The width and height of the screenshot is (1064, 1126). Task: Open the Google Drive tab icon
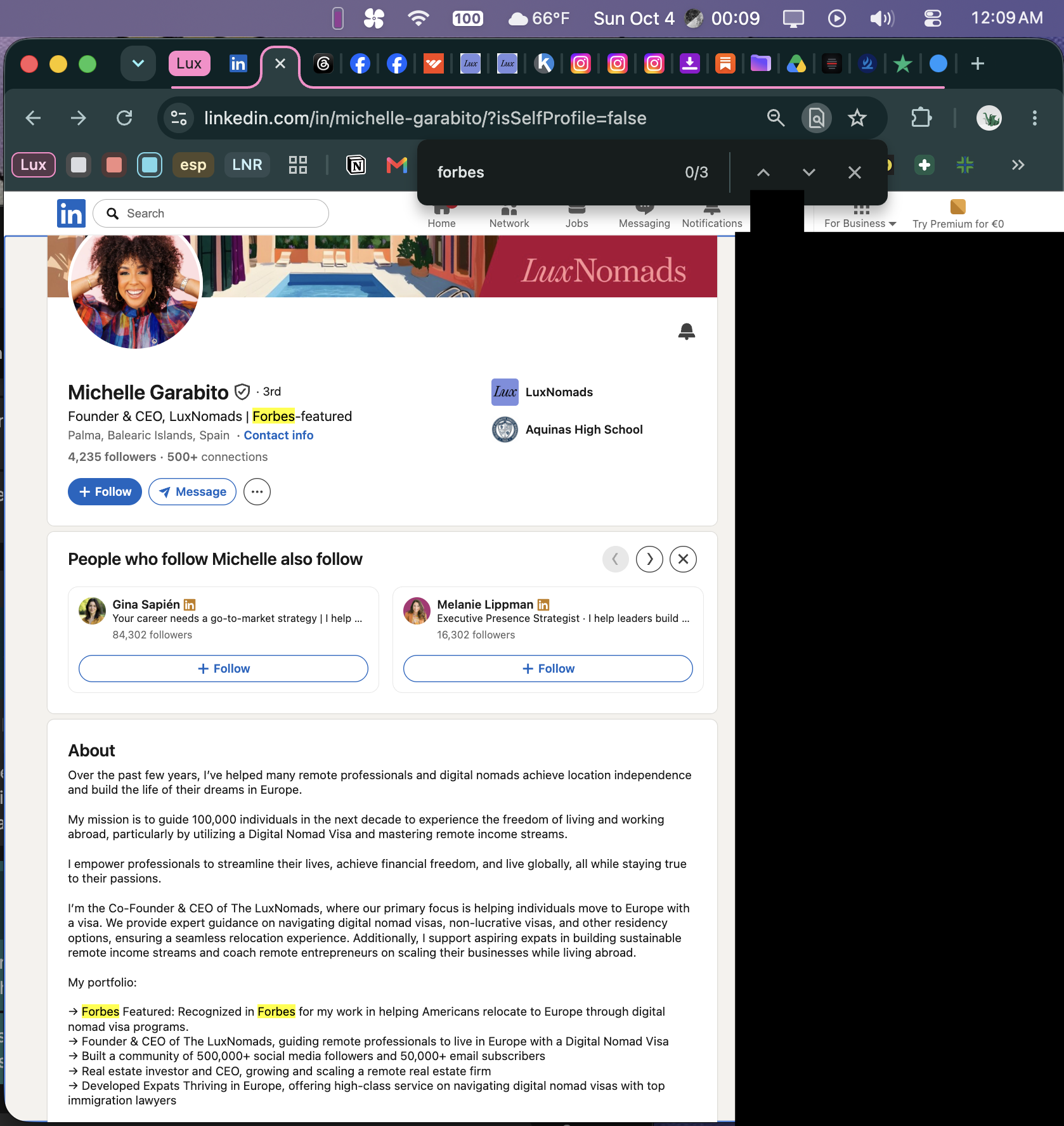point(796,63)
